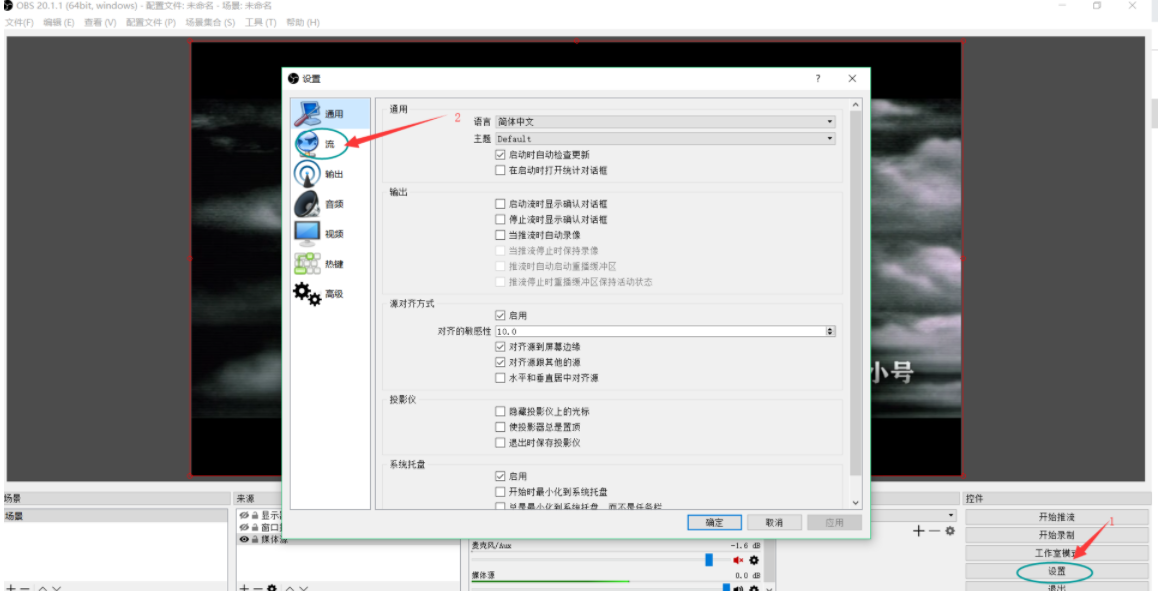
Task: Check 开始时最小化到系统托盘 checkbox
Action: [501, 492]
